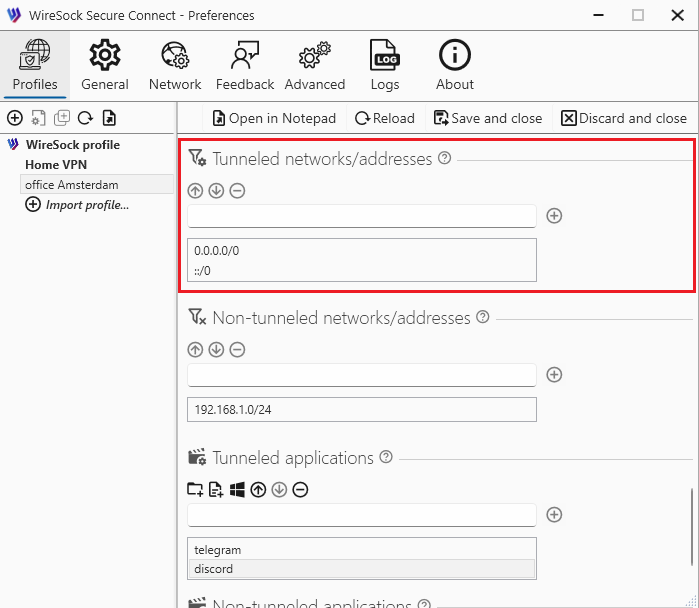699x608 pixels.
Task: Click the non-tunneled networks address input field
Action: [362, 375]
